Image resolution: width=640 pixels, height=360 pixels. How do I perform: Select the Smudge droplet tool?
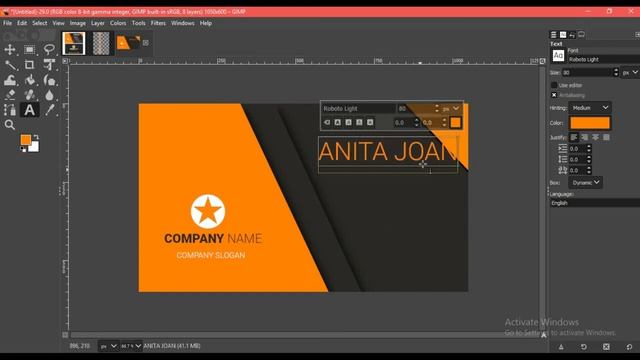49,95
